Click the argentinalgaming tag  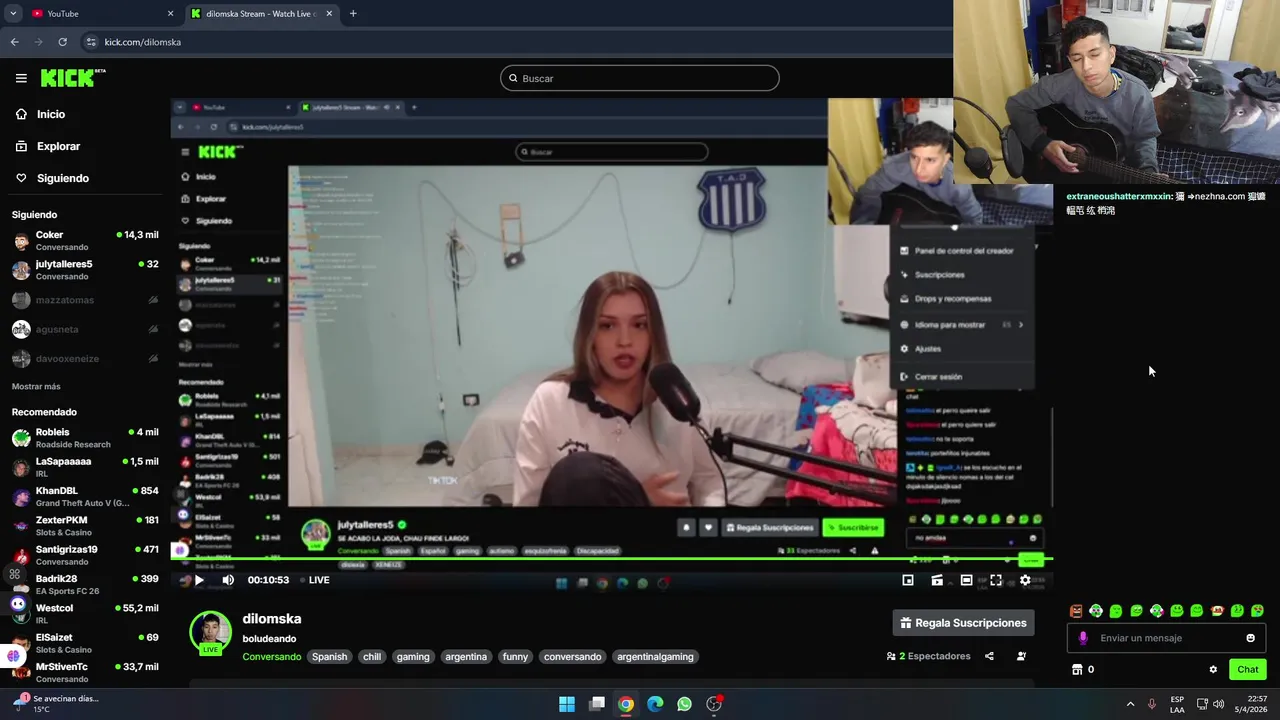click(655, 657)
